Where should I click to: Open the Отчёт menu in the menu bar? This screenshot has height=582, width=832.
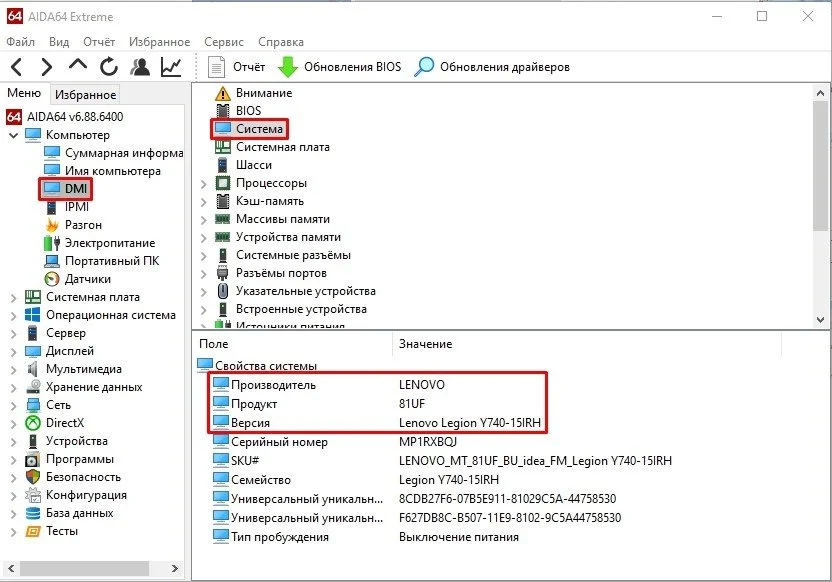click(99, 42)
